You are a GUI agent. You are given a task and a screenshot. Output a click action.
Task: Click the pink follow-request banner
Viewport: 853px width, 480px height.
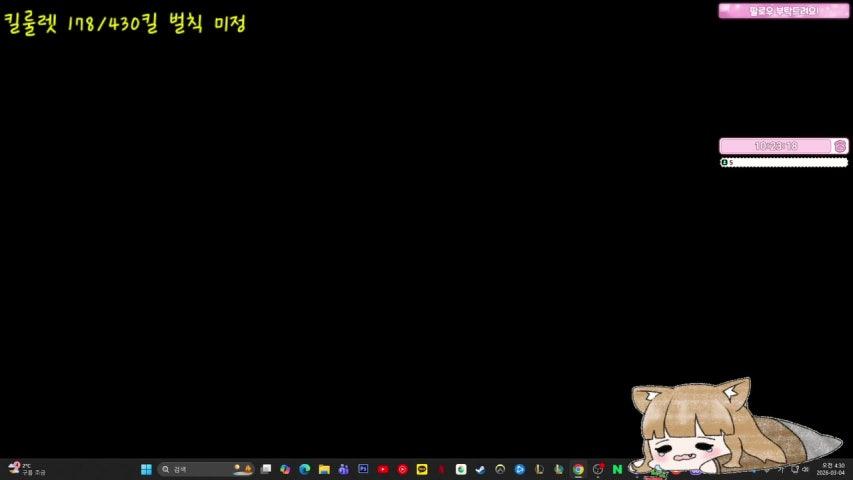point(783,11)
